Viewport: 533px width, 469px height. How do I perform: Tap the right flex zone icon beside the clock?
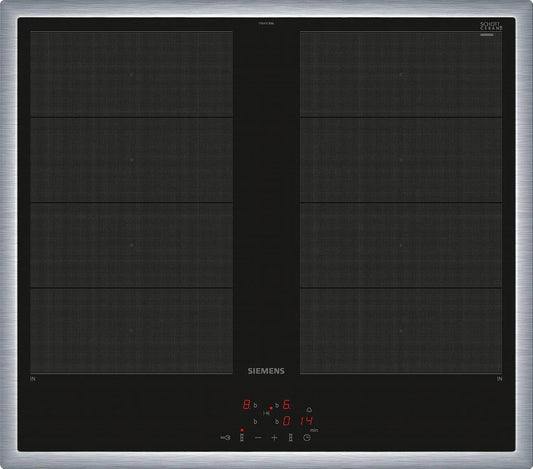coord(291,437)
